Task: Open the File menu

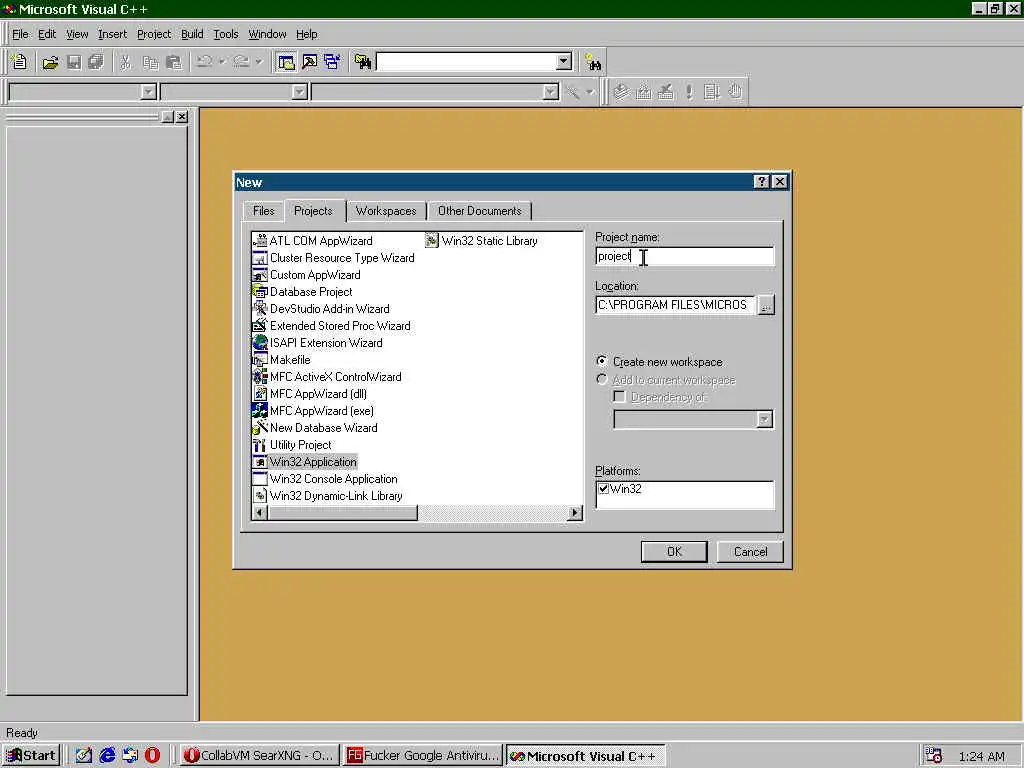Action: point(20,34)
